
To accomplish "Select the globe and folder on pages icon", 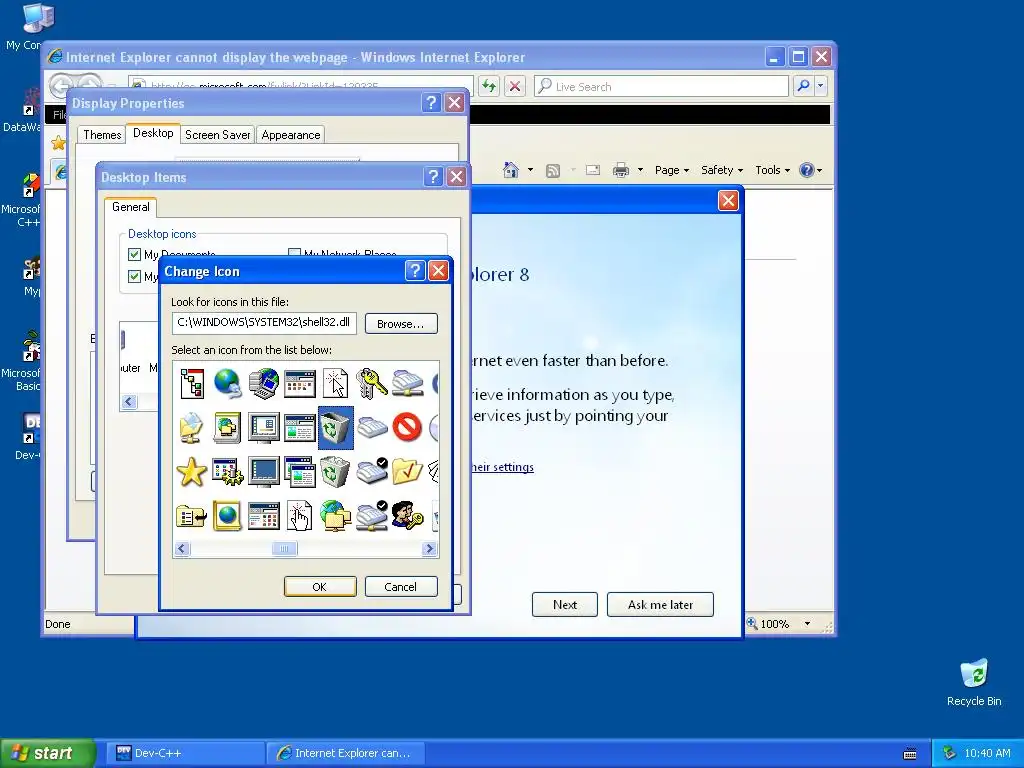I will (x=227, y=428).
